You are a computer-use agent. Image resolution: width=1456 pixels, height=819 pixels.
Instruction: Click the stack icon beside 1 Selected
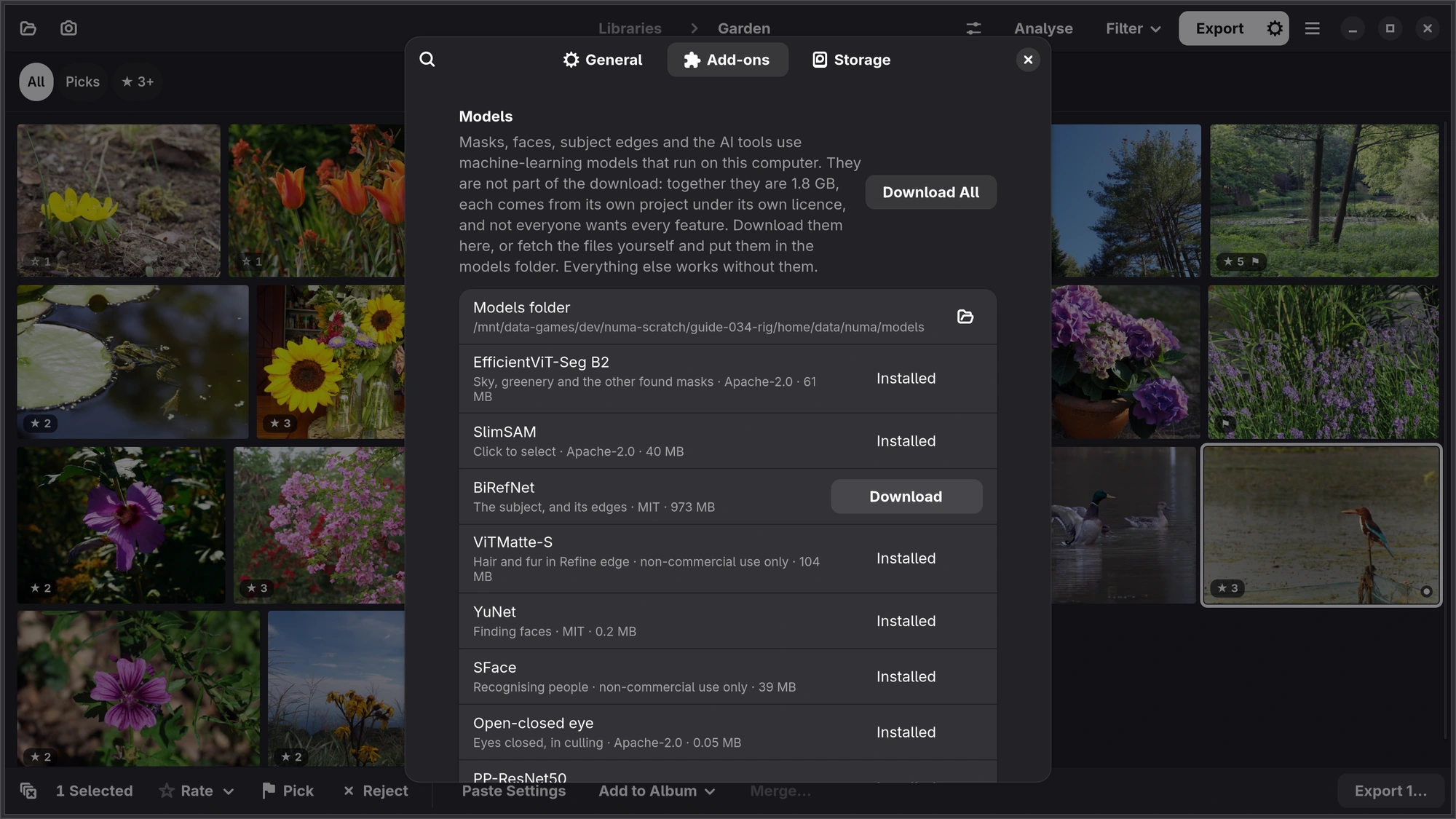pos(28,791)
